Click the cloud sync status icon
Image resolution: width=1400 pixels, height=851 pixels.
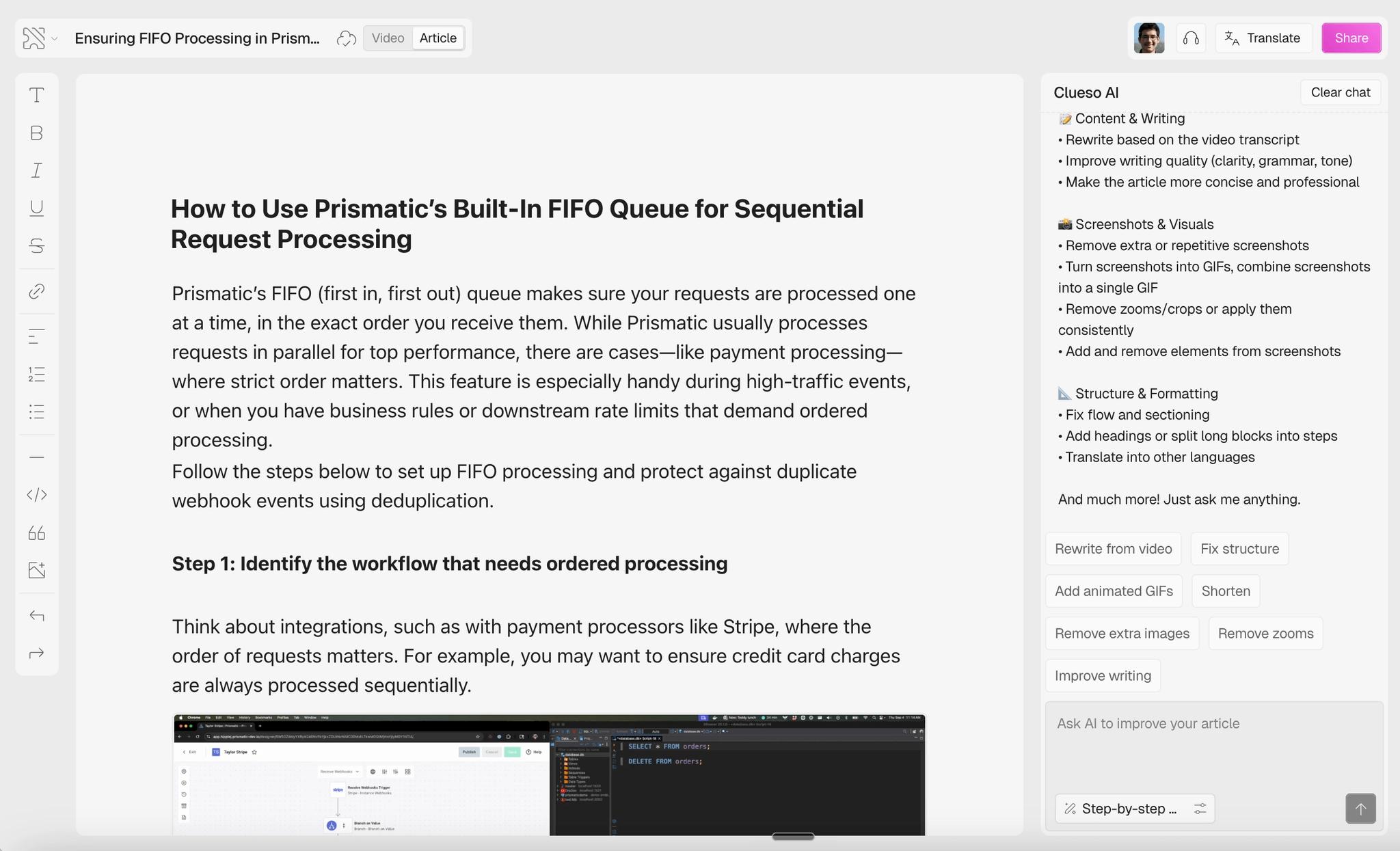pos(347,38)
